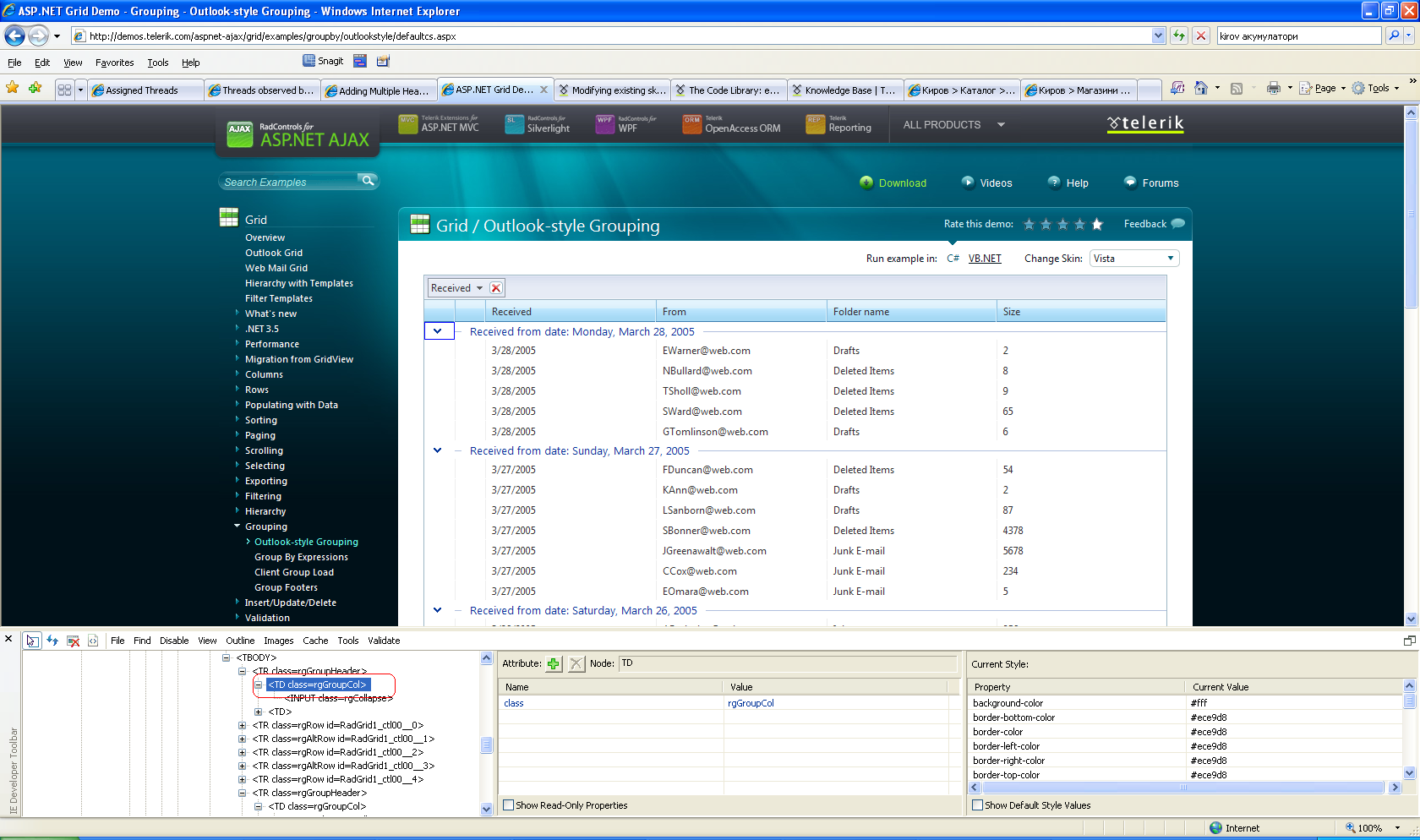Click the search magnifier in Search Examples

click(x=368, y=181)
